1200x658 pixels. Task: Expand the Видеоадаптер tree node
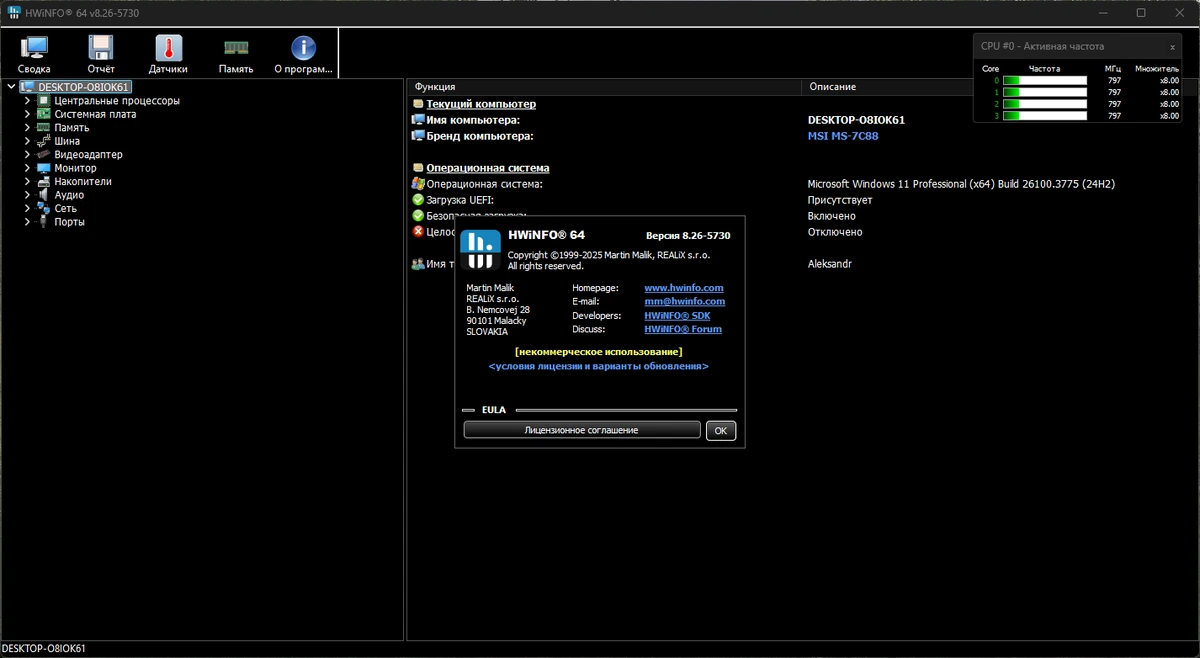click(x=28, y=155)
